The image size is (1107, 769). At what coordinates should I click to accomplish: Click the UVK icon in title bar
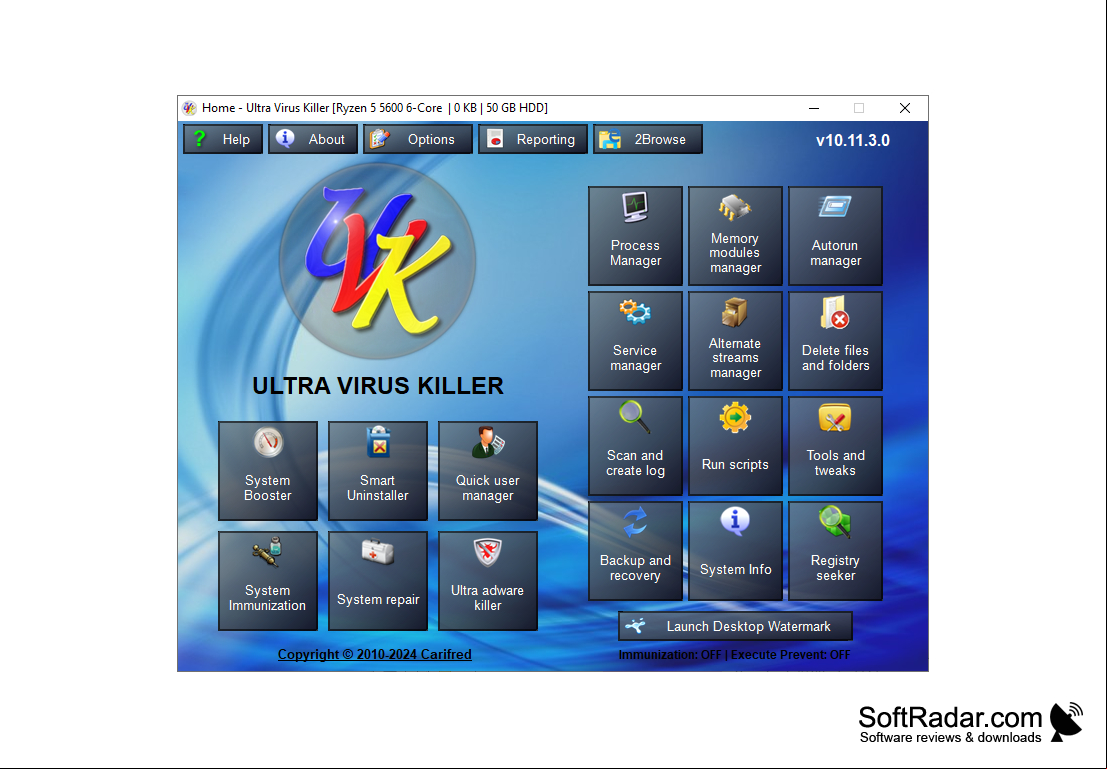(x=189, y=108)
